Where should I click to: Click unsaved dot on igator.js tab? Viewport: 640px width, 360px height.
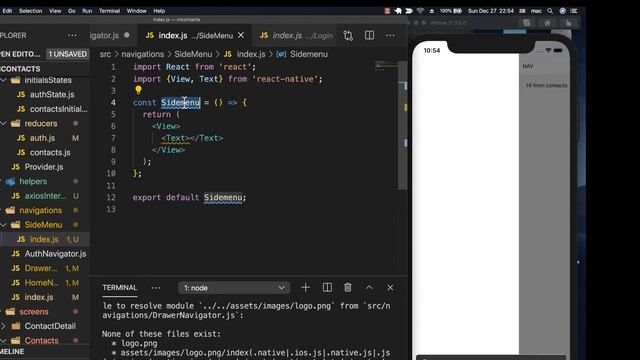[x=127, y=35]
